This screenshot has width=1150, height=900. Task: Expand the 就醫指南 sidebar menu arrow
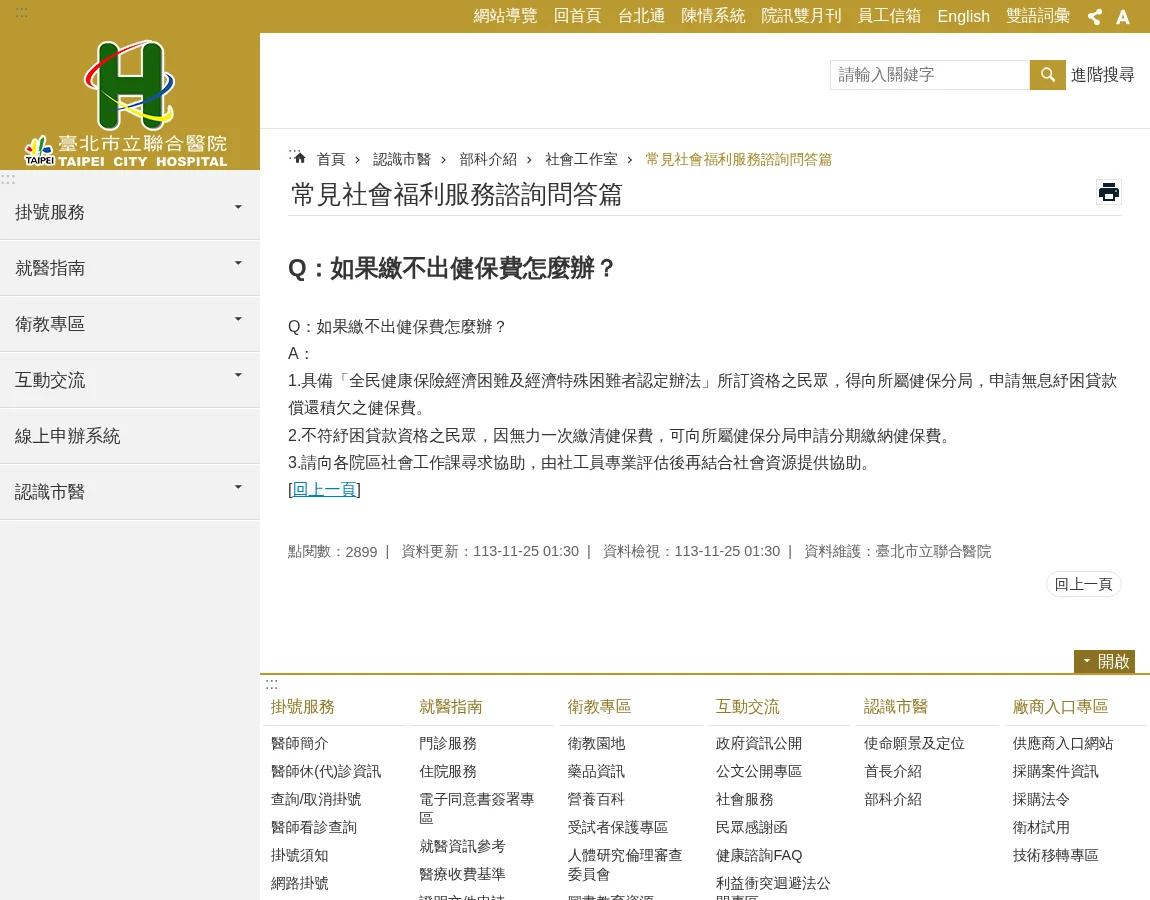click(x=238, y=263)
